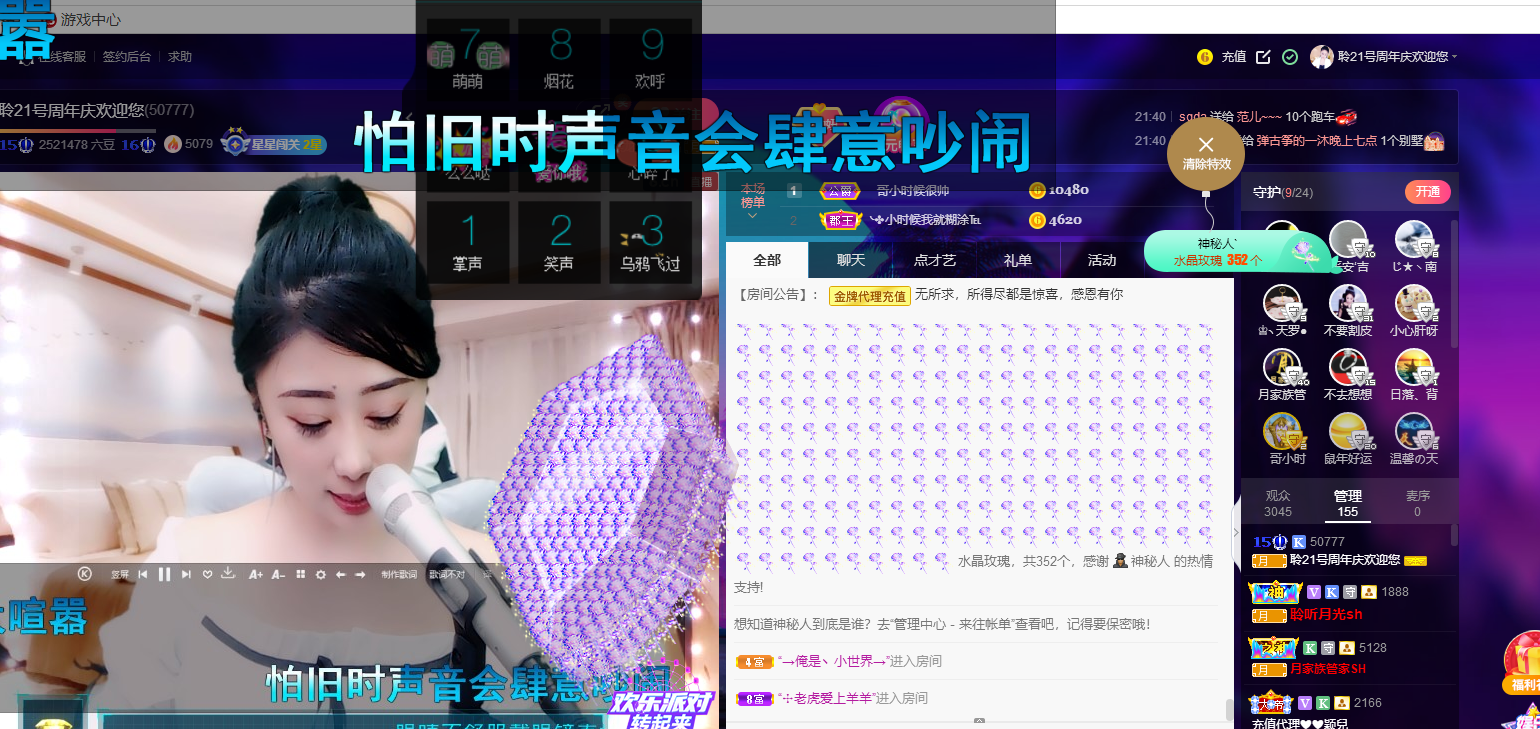Click 签约后台 link in top bar
Screen dimensions: 1540x729
pos(127,57)
